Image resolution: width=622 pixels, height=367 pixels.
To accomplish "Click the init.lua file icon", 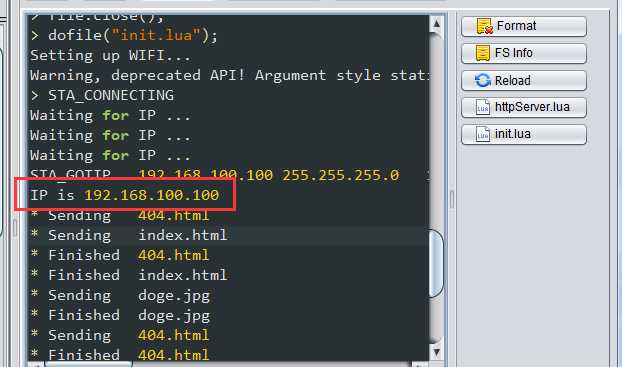I will (x=483, y=135).
